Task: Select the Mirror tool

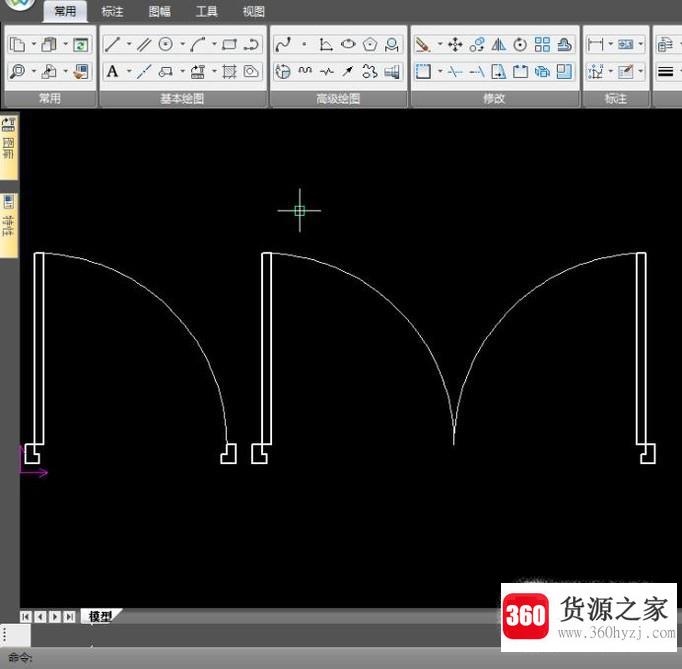Action: [499, 44]
